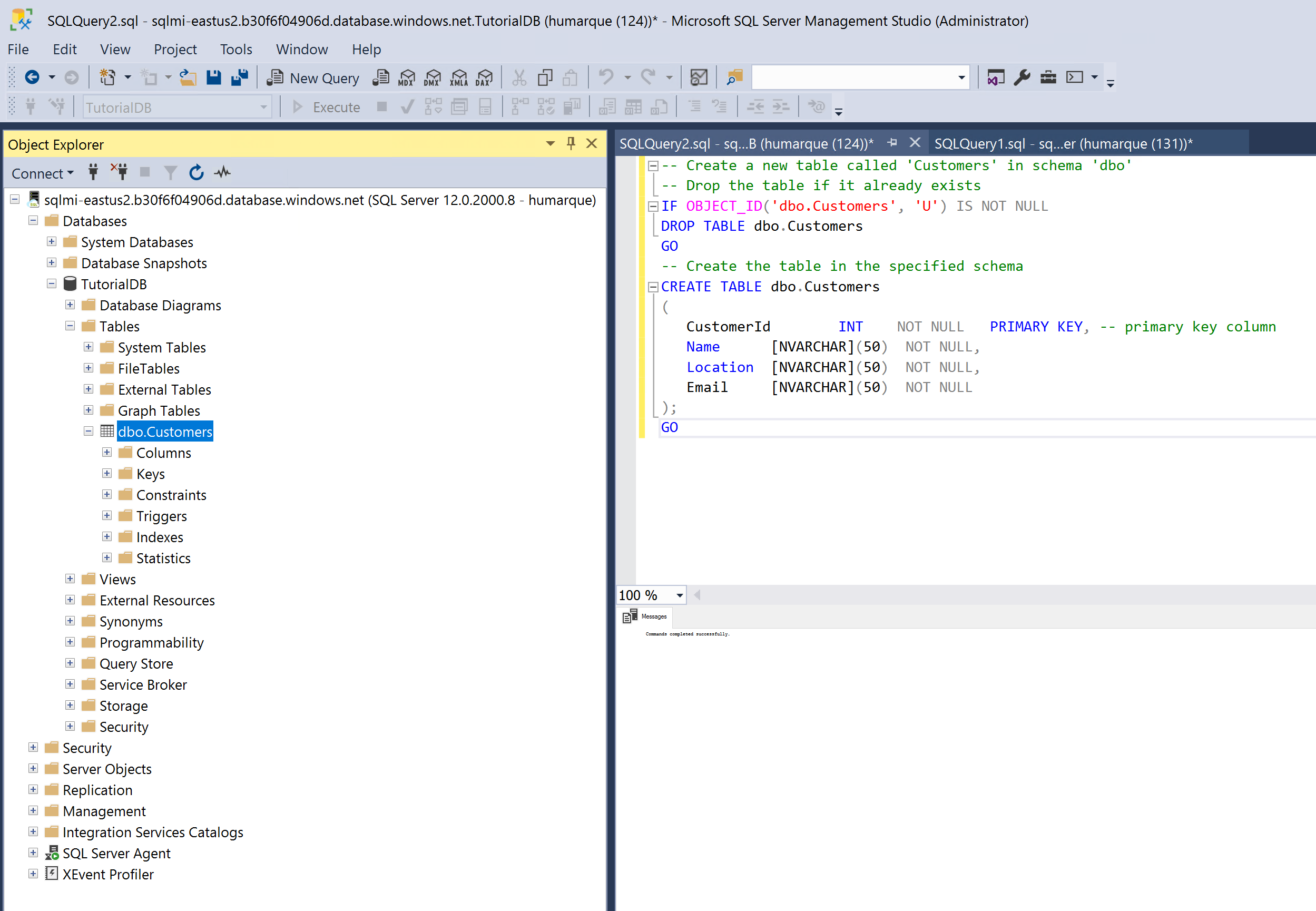Click the Activity Monitor toolbar icon
1316x911 pixels.
[x=699, y=77]
